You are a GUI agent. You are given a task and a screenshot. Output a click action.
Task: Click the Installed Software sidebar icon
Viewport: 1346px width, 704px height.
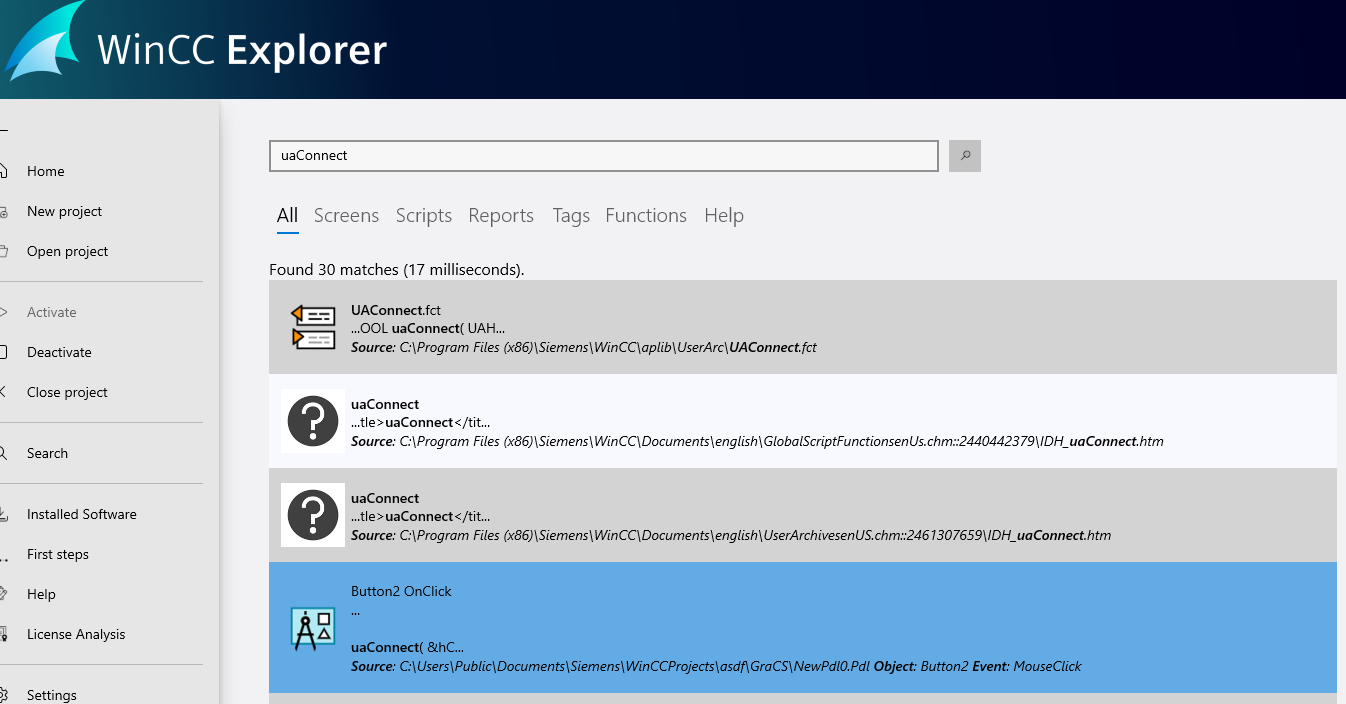(4, 514)
